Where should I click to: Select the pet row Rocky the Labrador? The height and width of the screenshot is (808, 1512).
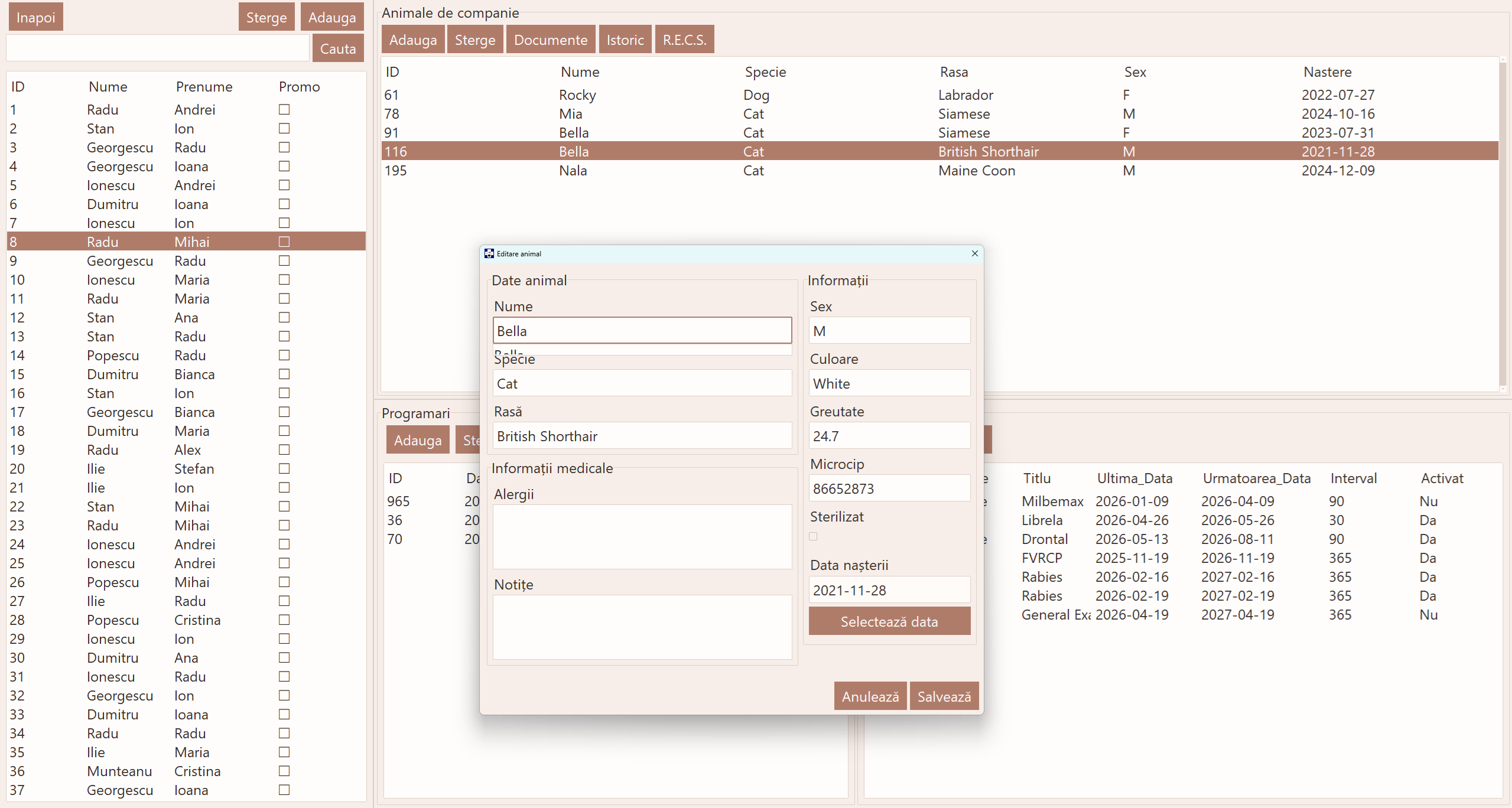click(939, 95)
